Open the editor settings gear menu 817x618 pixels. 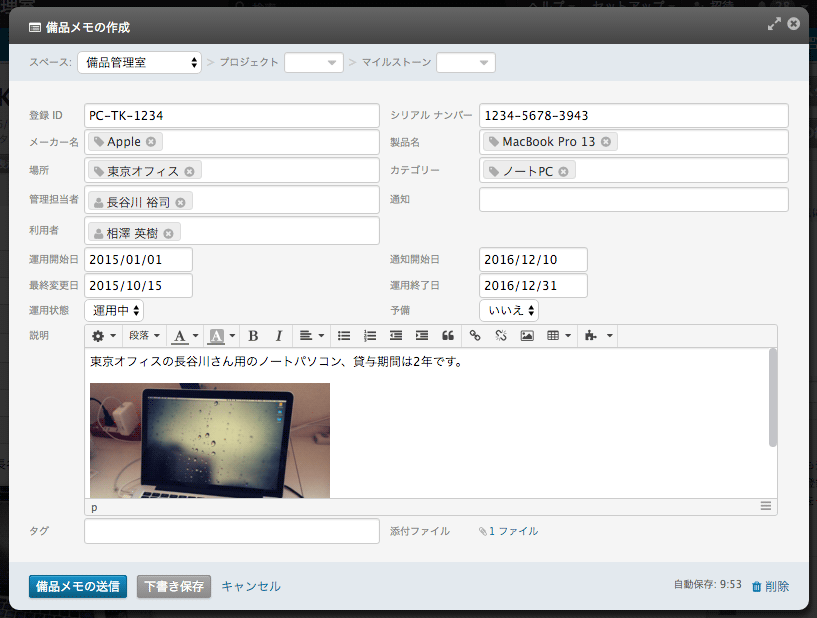click(104, 336)
